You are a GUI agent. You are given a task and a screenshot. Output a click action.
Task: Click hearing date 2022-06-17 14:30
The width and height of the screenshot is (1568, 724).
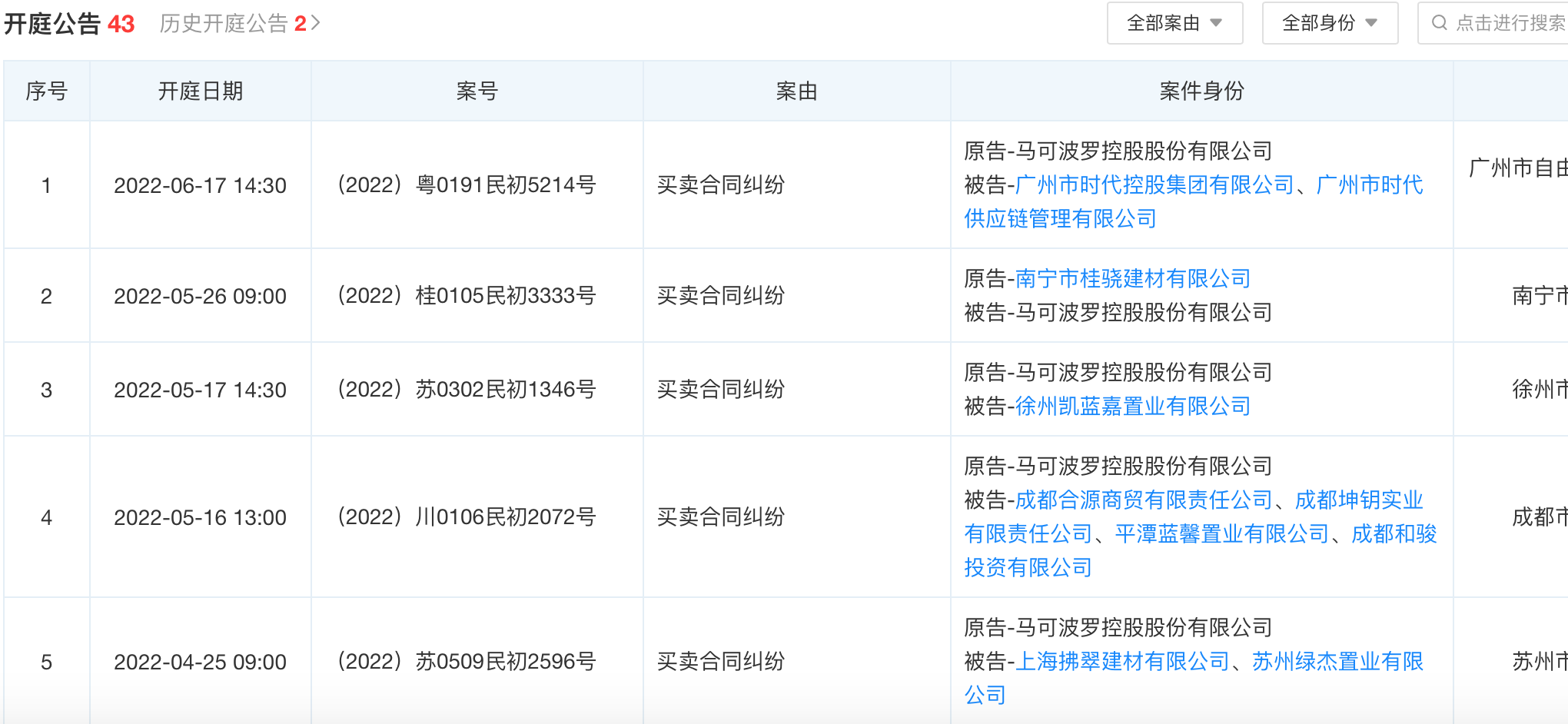200,185
